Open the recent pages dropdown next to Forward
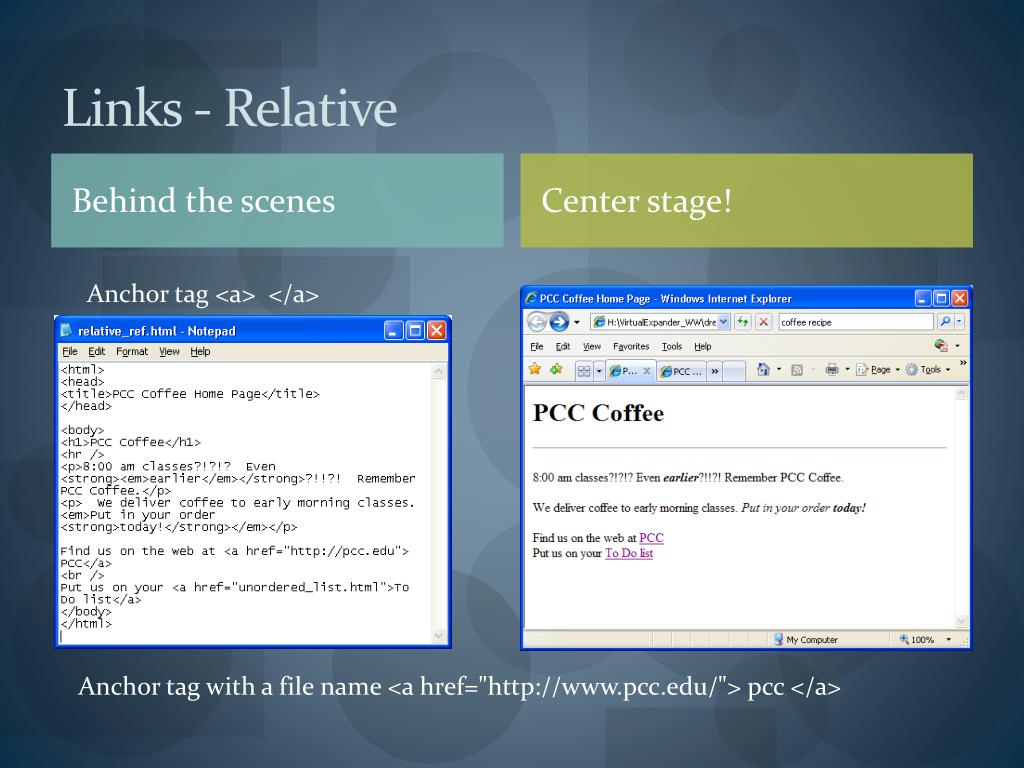 coord(577,323)
